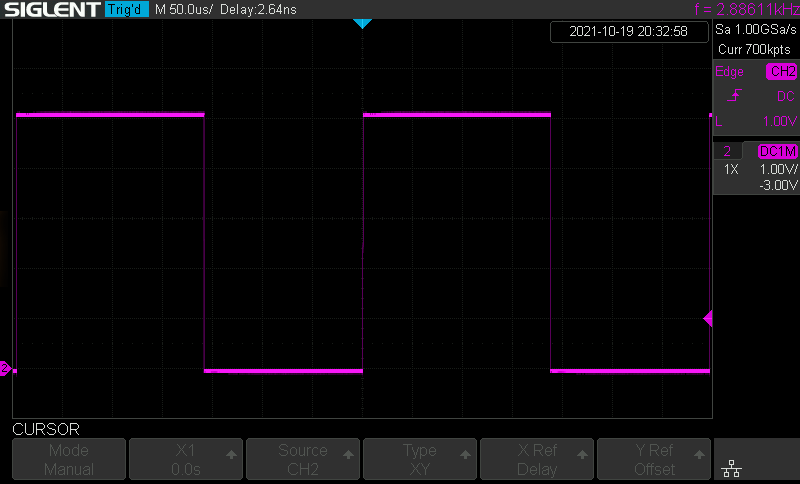The width and height of the screenshot is (800, 484).
Task: Open the X Ref Delay softkey
Action: point(537,459)
